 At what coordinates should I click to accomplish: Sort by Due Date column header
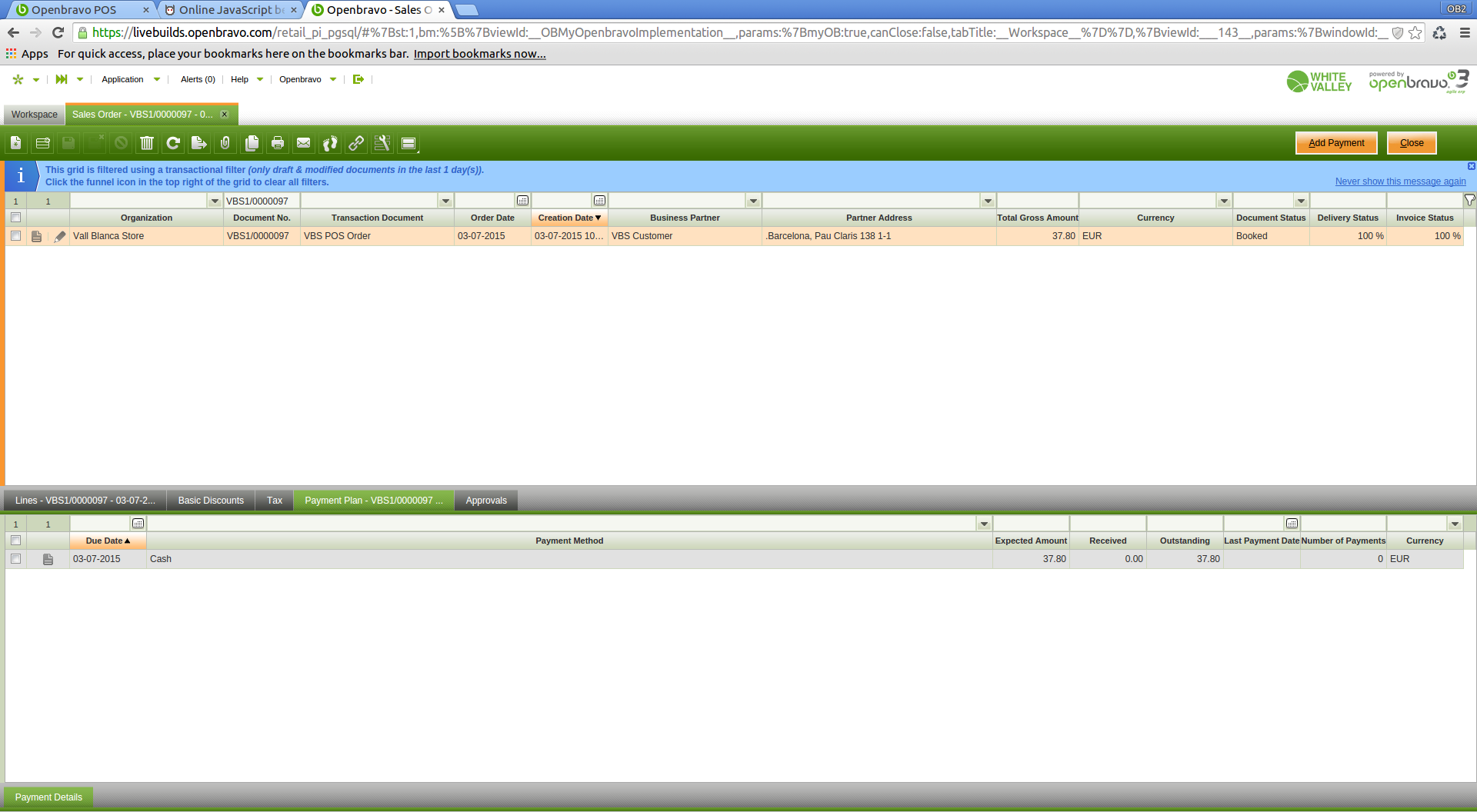coord(108,541)
